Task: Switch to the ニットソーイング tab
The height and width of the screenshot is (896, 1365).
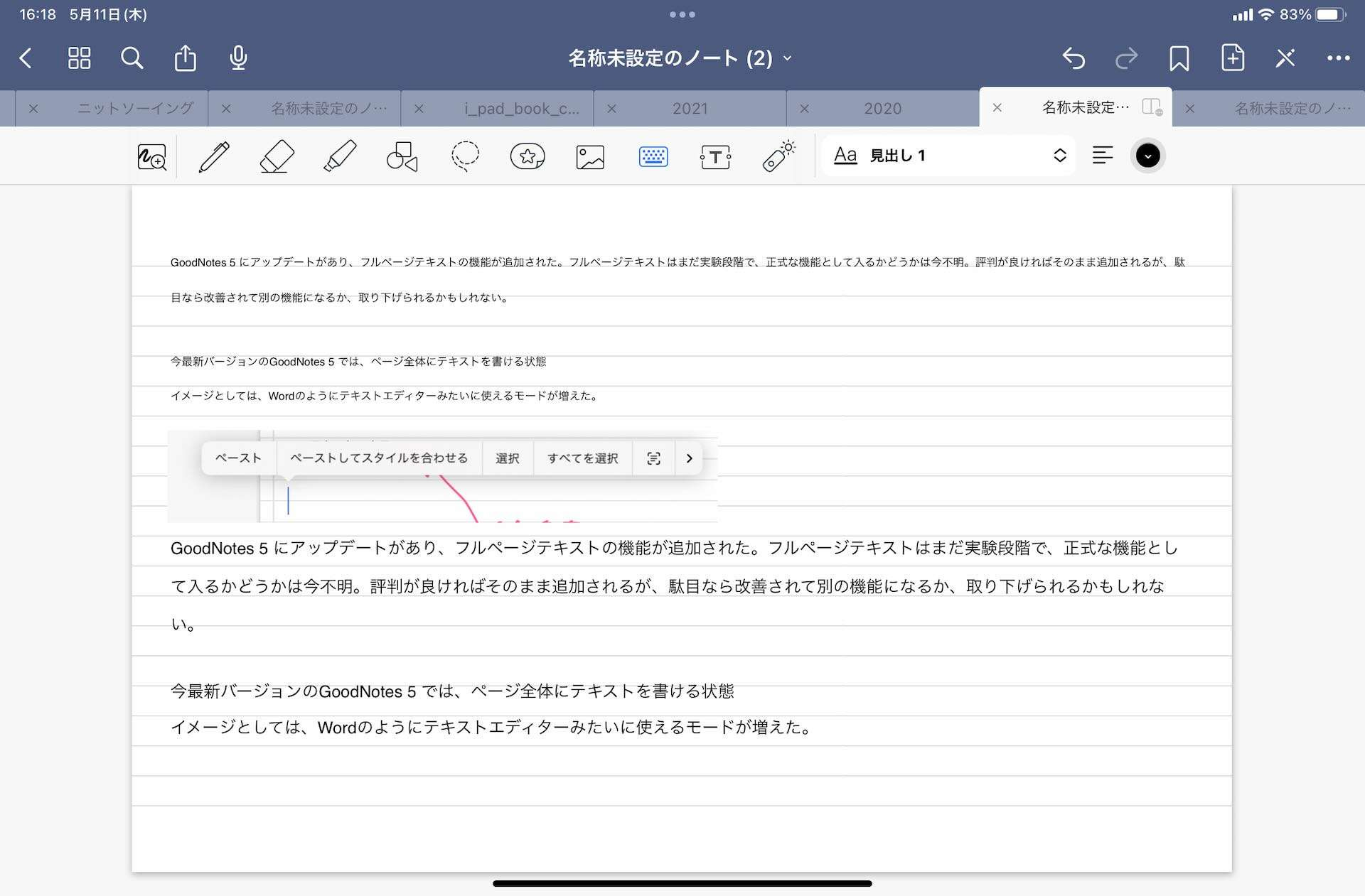Action: (135, 109)
